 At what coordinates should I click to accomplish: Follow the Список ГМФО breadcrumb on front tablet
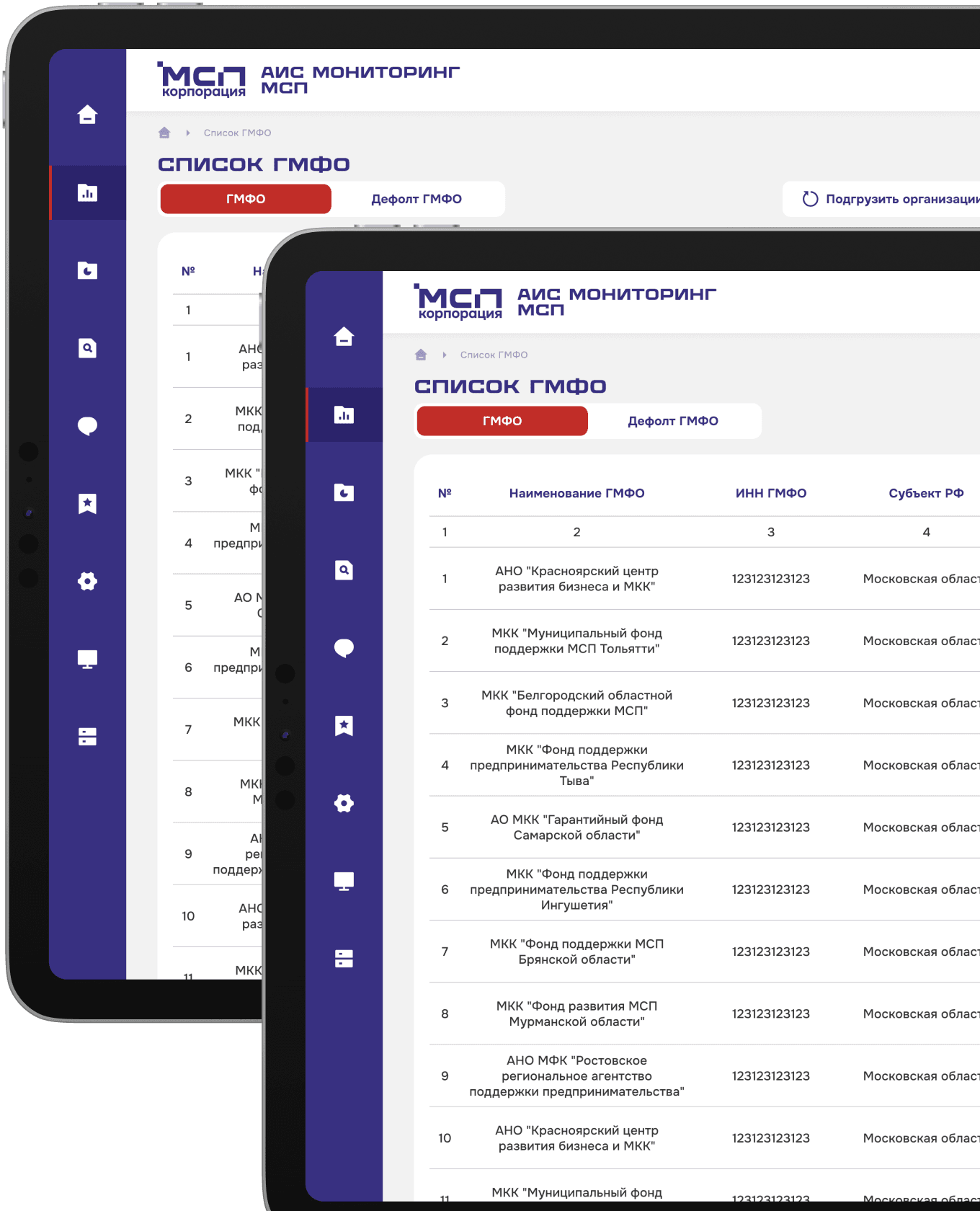click(x=494, y=355)
